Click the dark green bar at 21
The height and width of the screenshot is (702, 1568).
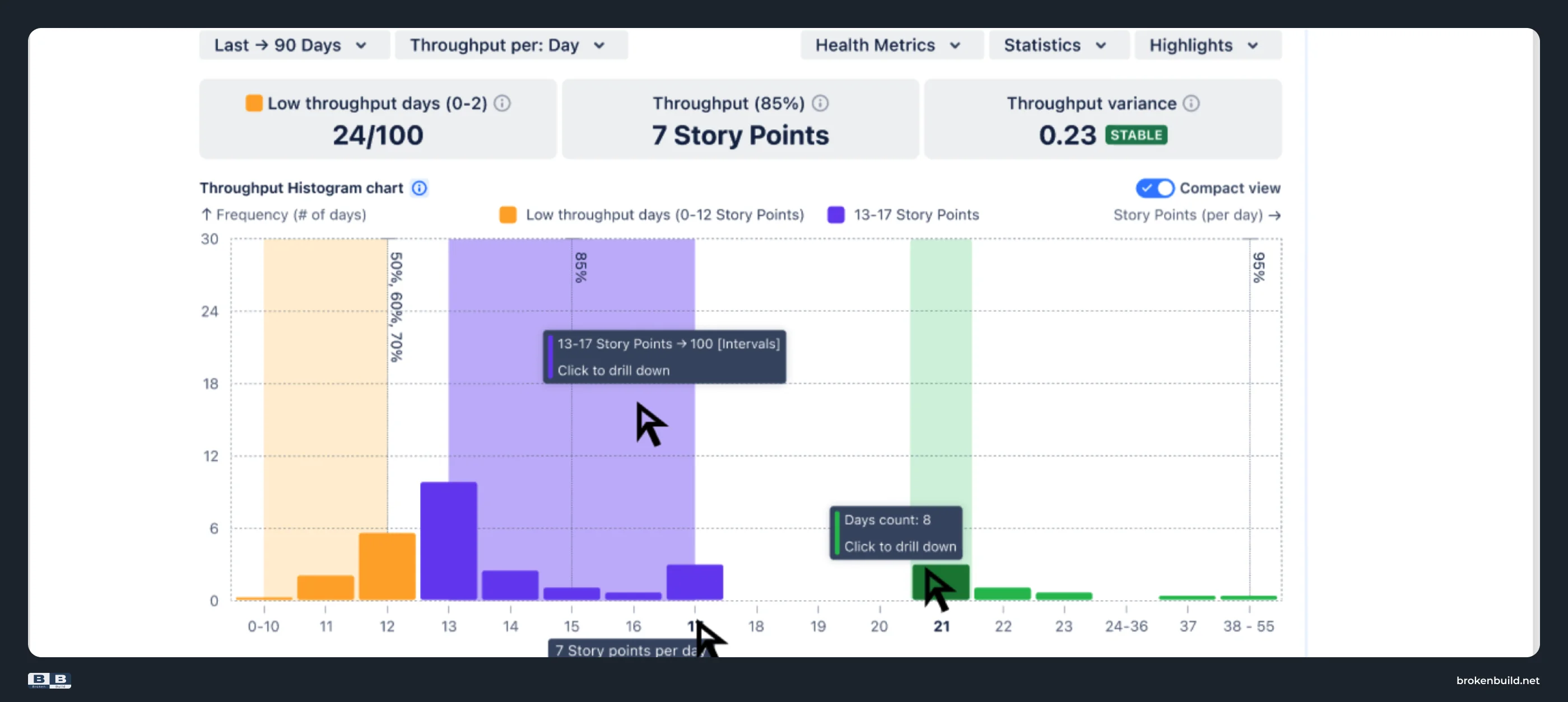[941, 582]
